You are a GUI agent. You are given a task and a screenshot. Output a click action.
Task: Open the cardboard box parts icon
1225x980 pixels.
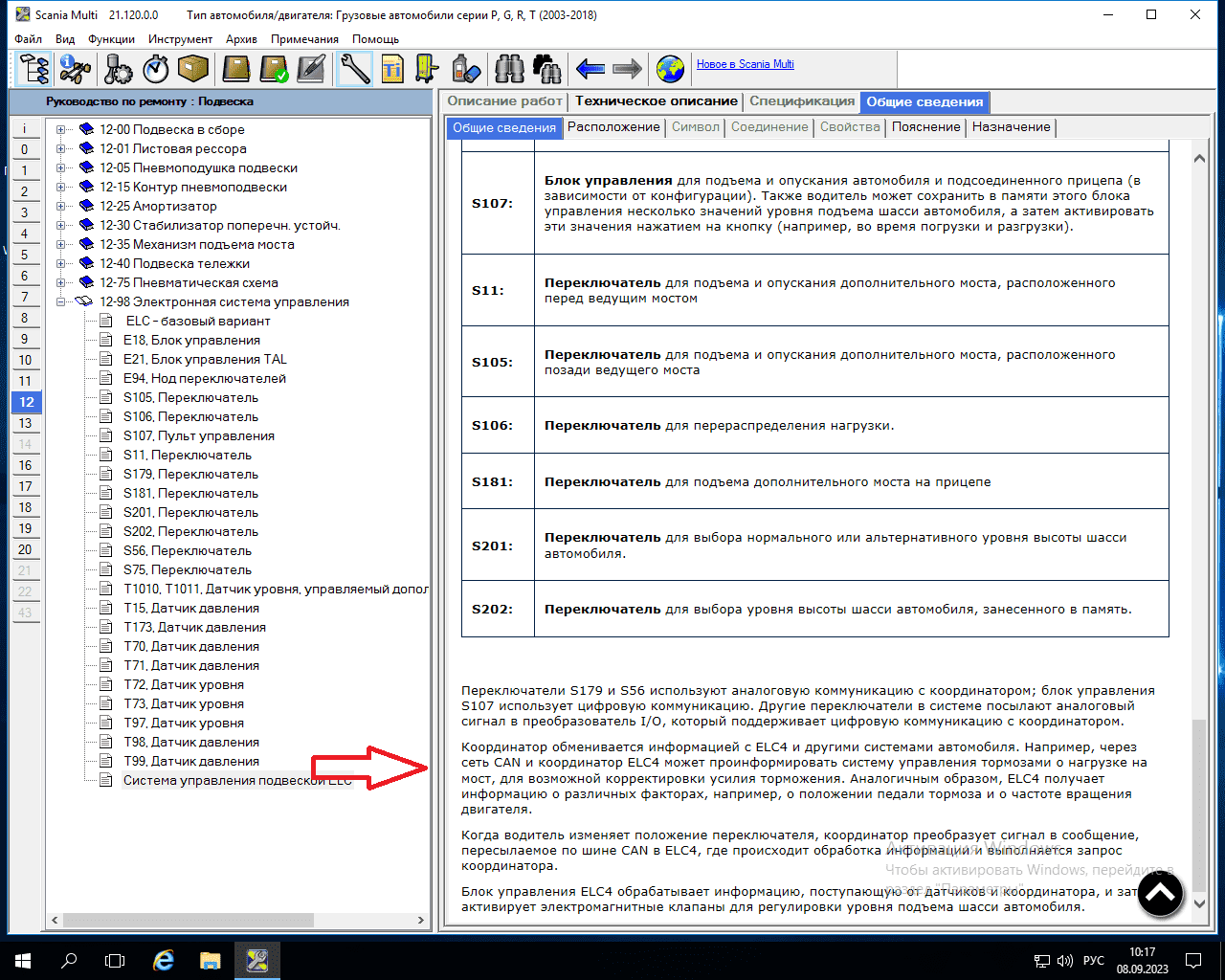pyautogui.click(x=193, y=69)
